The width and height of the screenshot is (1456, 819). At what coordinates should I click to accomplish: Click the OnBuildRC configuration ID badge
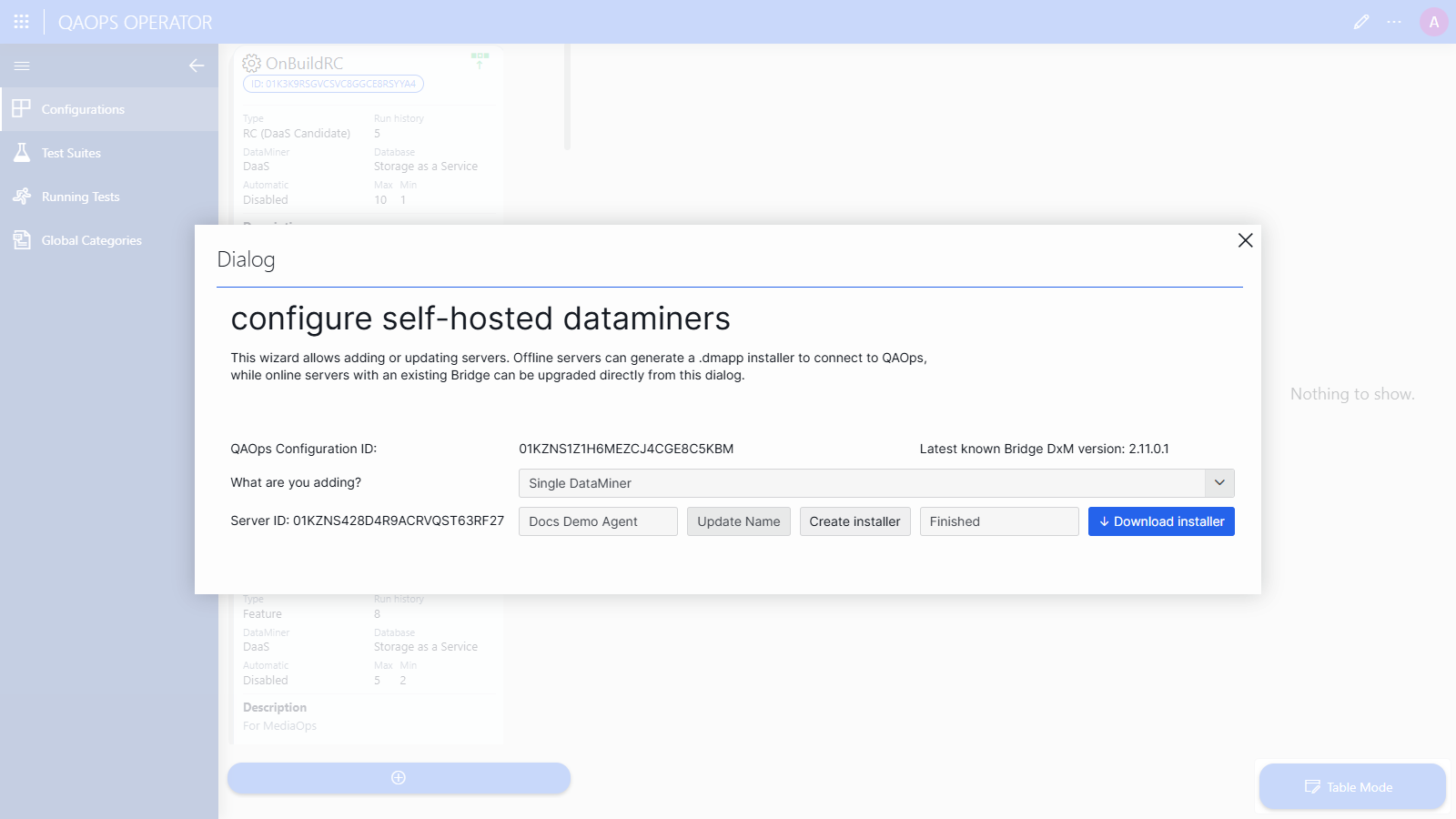click(x=333, y=84)
